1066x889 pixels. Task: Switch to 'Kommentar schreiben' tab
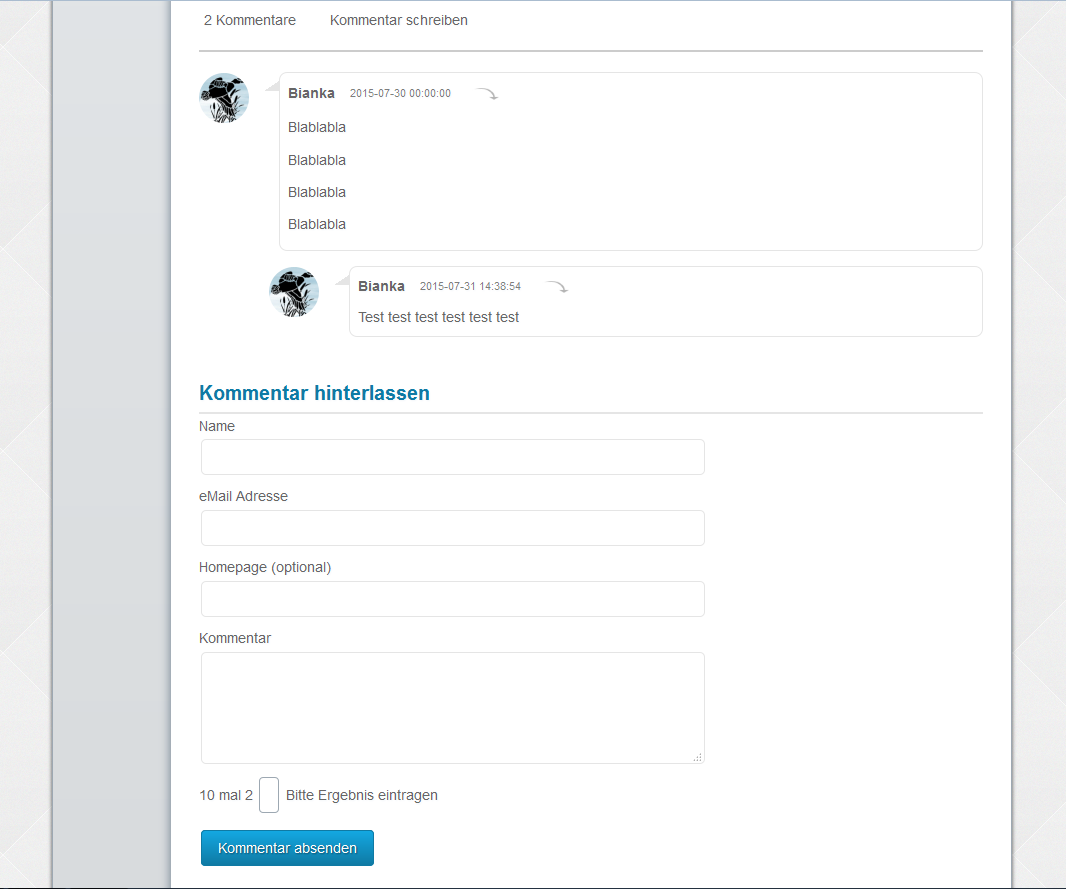(398, 20)
